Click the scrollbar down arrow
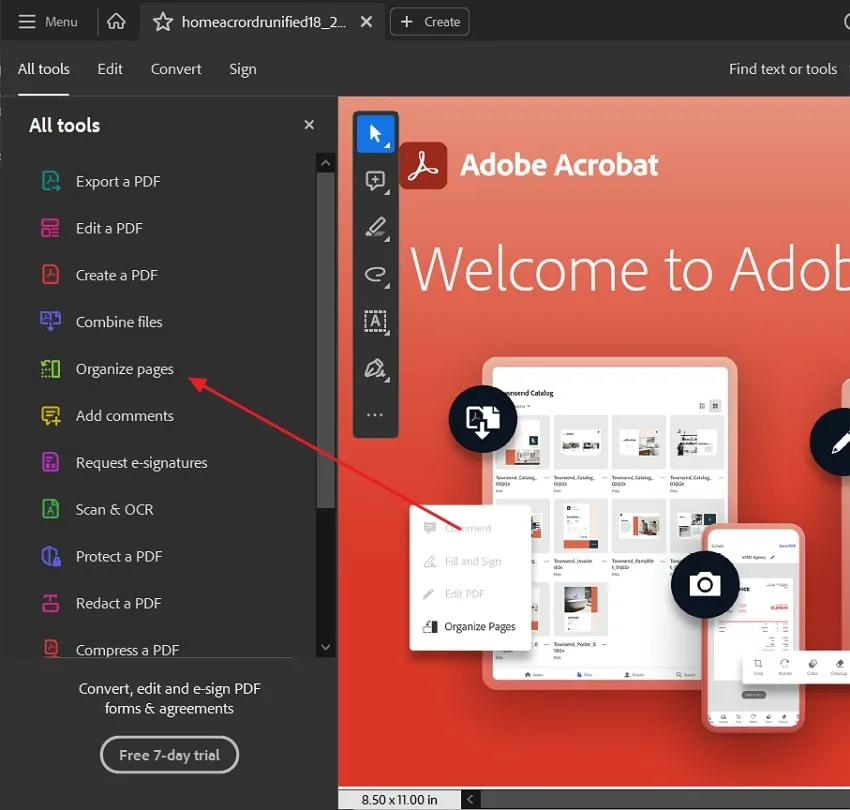 (326, 647)
